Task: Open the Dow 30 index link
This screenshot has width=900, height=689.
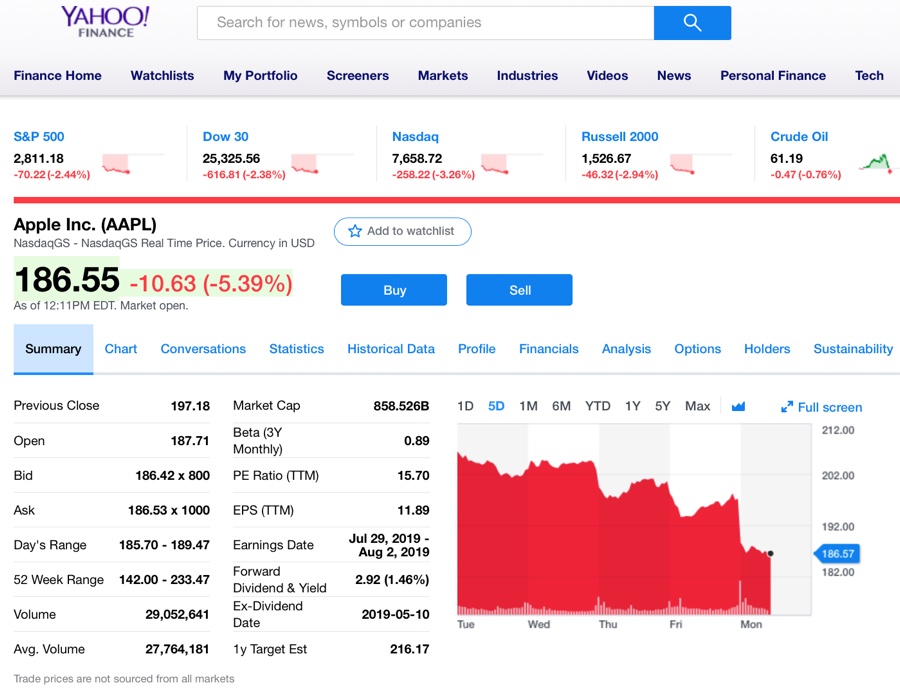Action: (x=226, y=137)
